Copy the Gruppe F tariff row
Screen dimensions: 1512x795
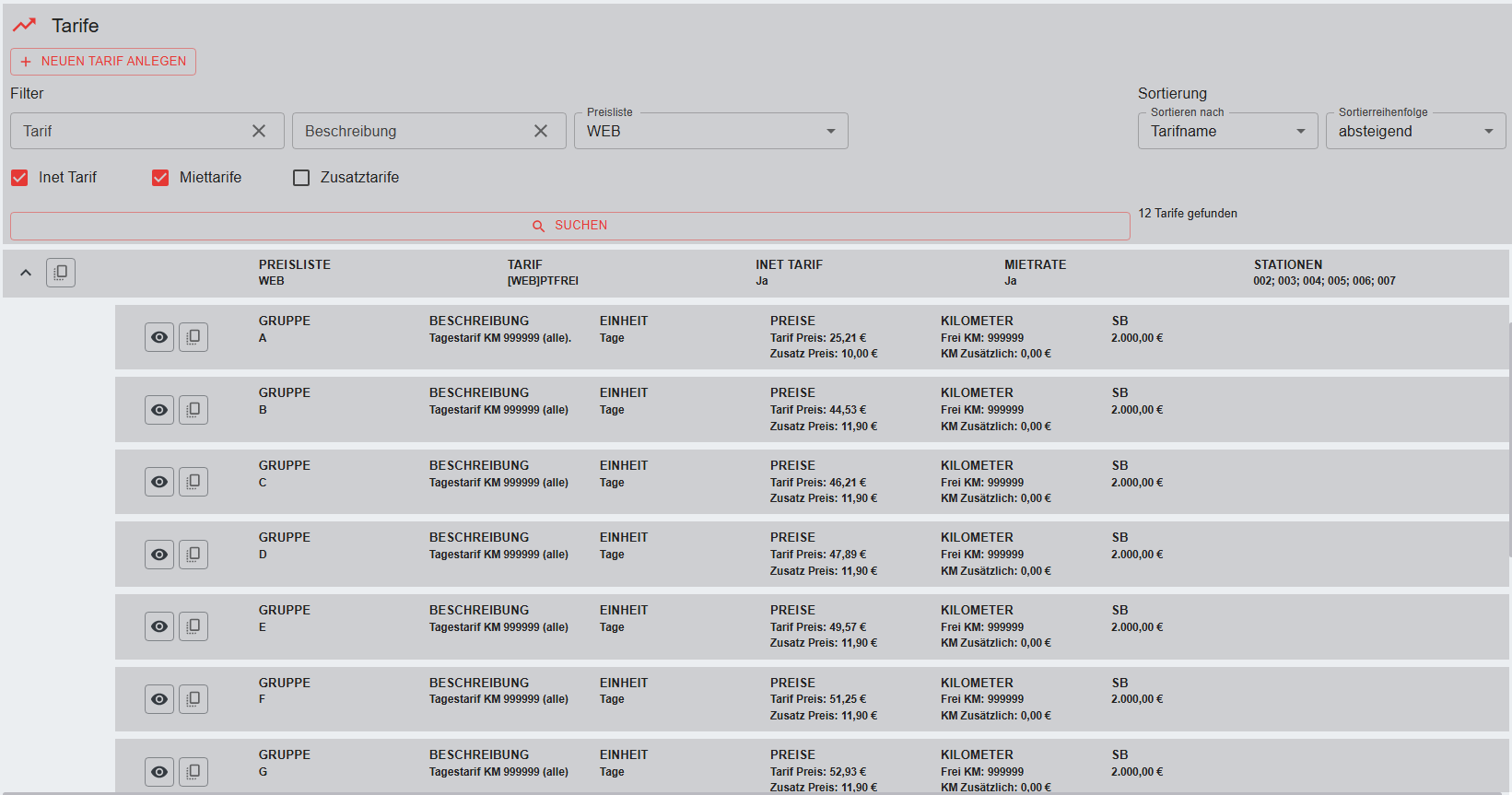coord(193,699)
